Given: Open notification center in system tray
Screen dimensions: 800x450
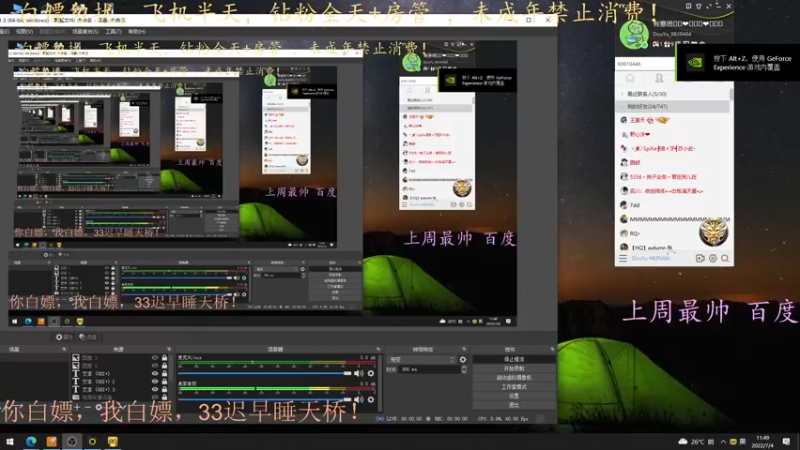Looking at the screenshot, I should [786, 441].
